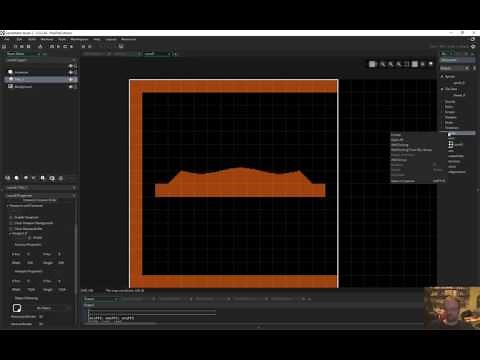
Task: Open the Tools menu
Action: coord(62,39)
